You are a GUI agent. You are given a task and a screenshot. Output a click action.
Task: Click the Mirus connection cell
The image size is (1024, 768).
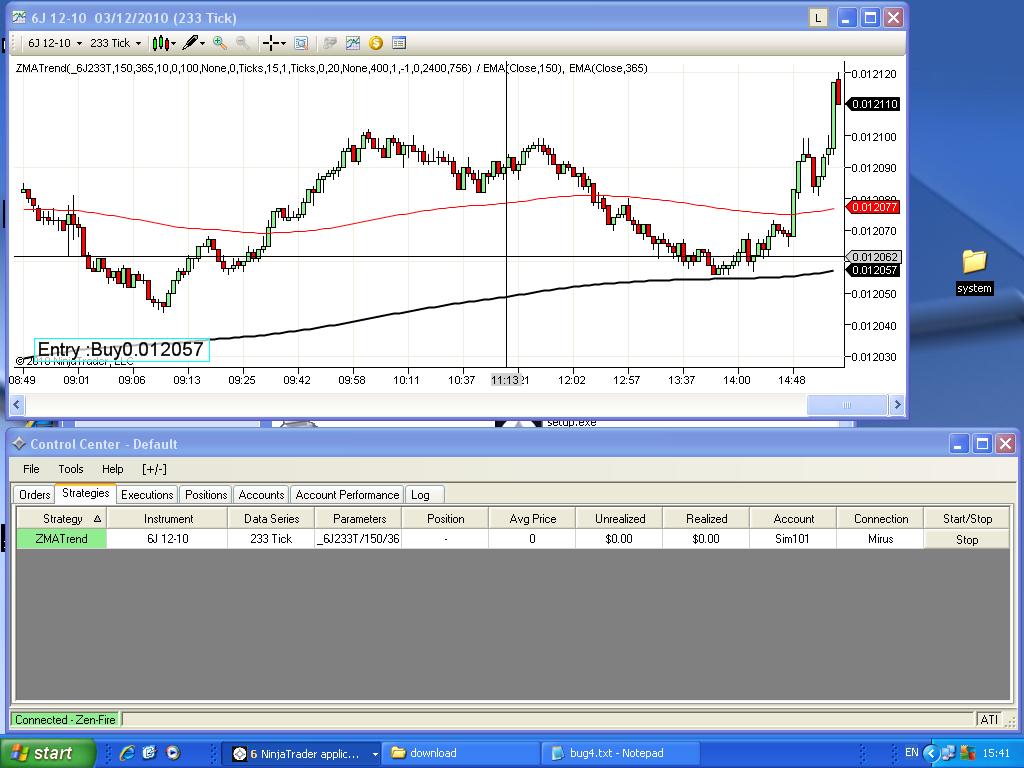[x=880, y=539]
